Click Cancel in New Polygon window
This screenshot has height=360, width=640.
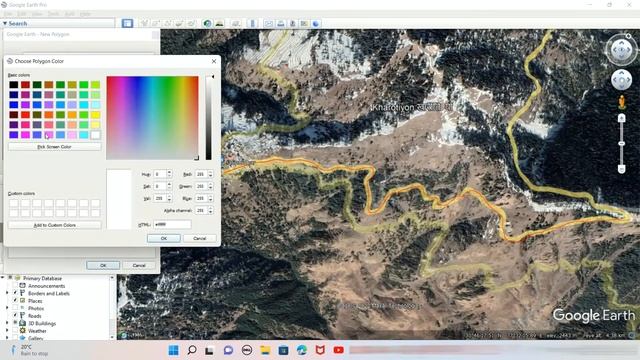click(139, 265)
